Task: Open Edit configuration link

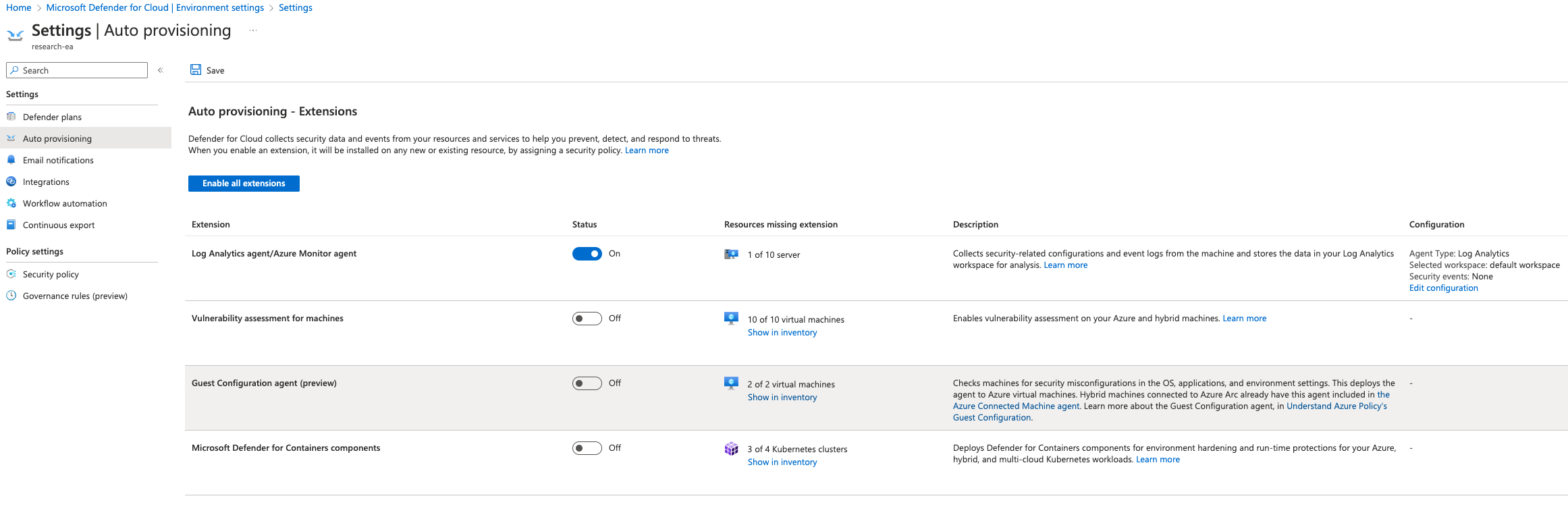Action: coord(1443,288)
